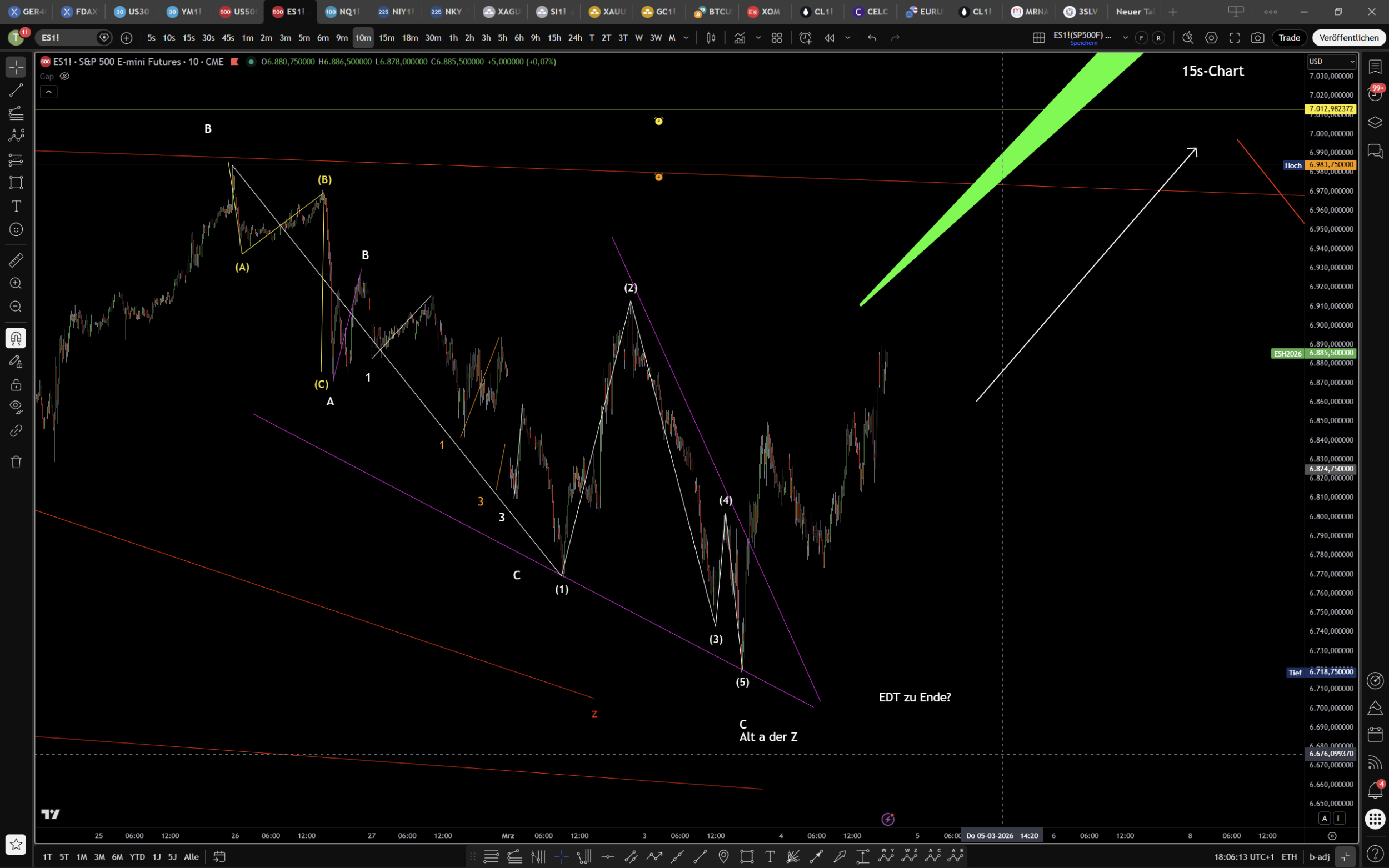Image resolution: width=1389 pixels, height=868 pixels.
Task: Open the watchlist panel icon
Action: pyautogui.click(x=1375, y=67)
